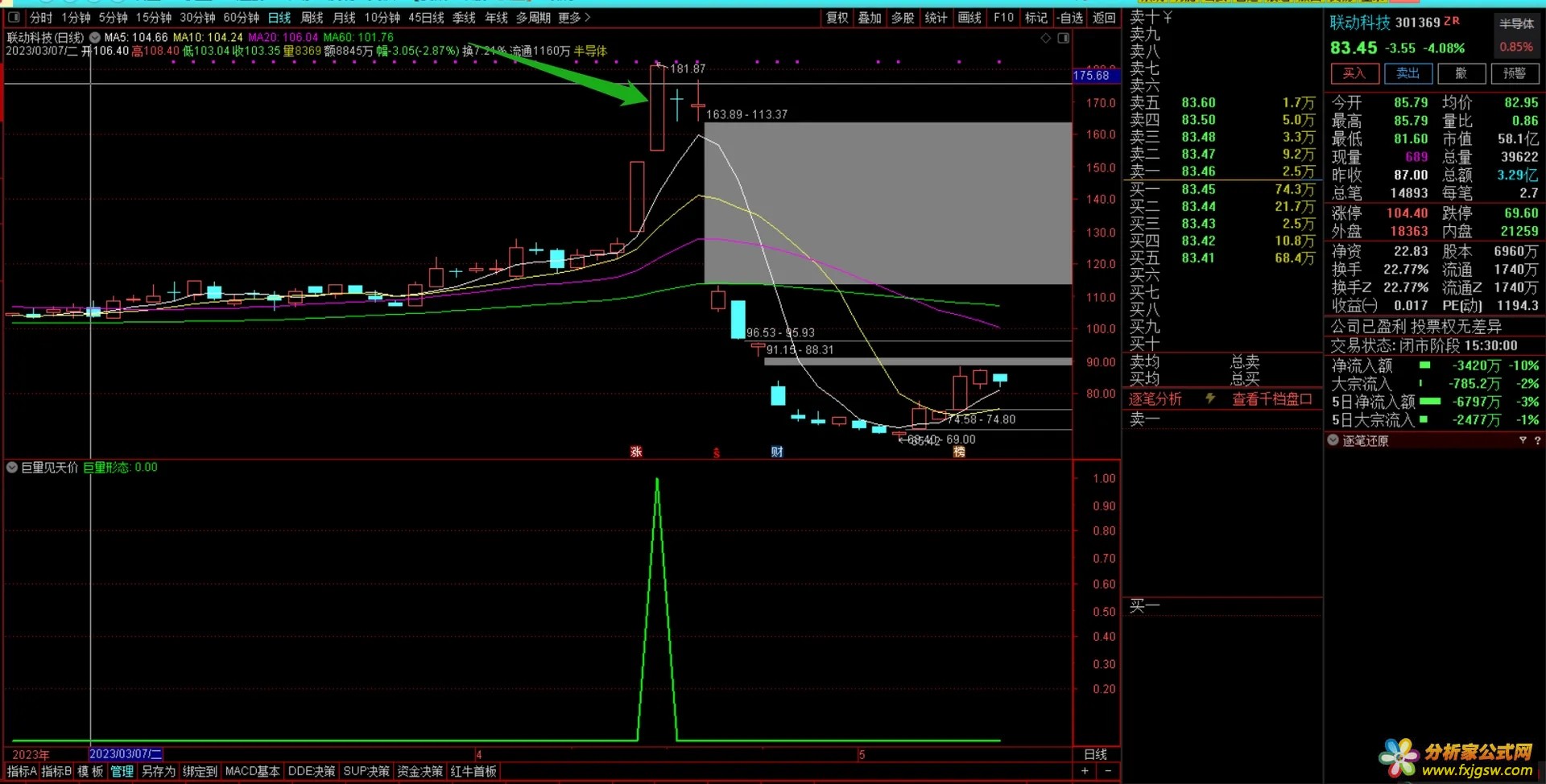Click the 逐笔分析 link
This screenshot has width=1546, height=784.
(1155, 399)
